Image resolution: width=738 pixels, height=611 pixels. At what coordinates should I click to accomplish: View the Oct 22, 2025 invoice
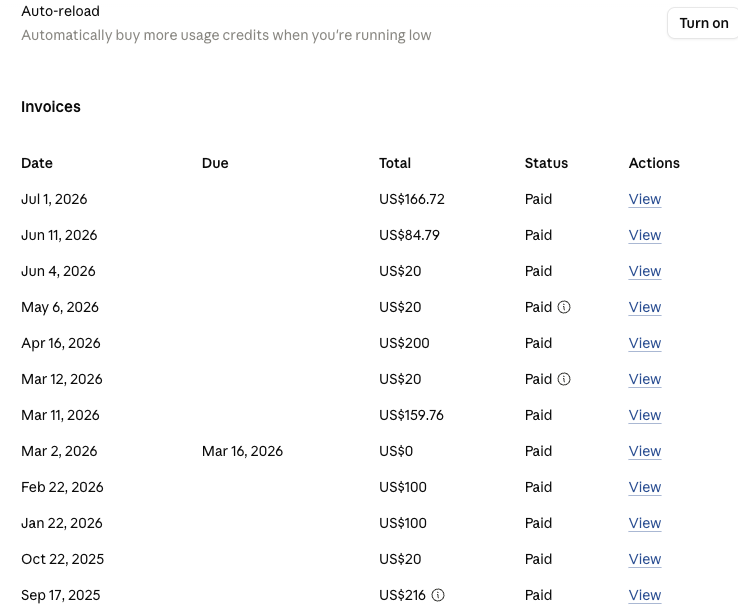coord(645,559)
